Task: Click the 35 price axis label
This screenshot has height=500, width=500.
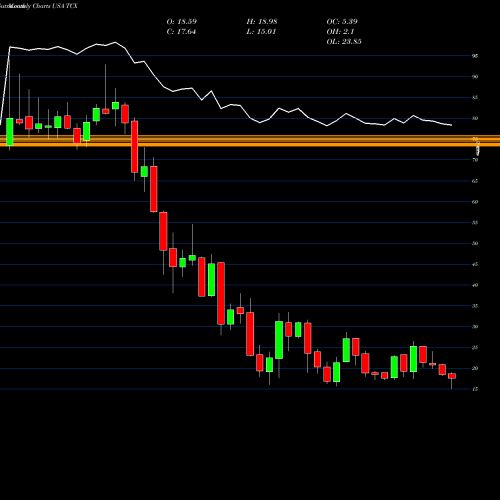Action: [475, 306]
